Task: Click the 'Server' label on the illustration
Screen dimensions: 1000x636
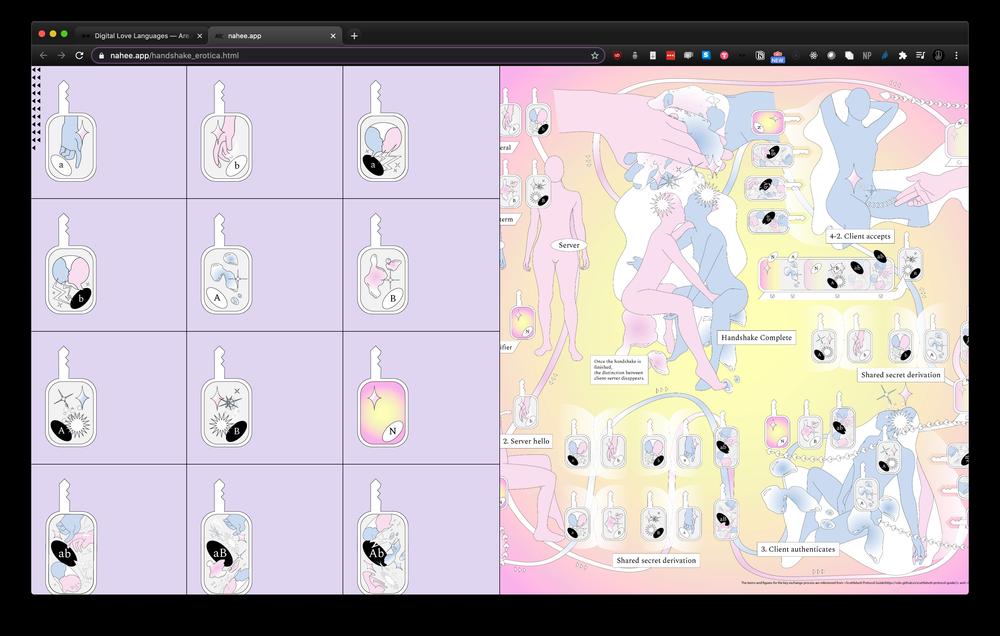Action: (569, 245)
